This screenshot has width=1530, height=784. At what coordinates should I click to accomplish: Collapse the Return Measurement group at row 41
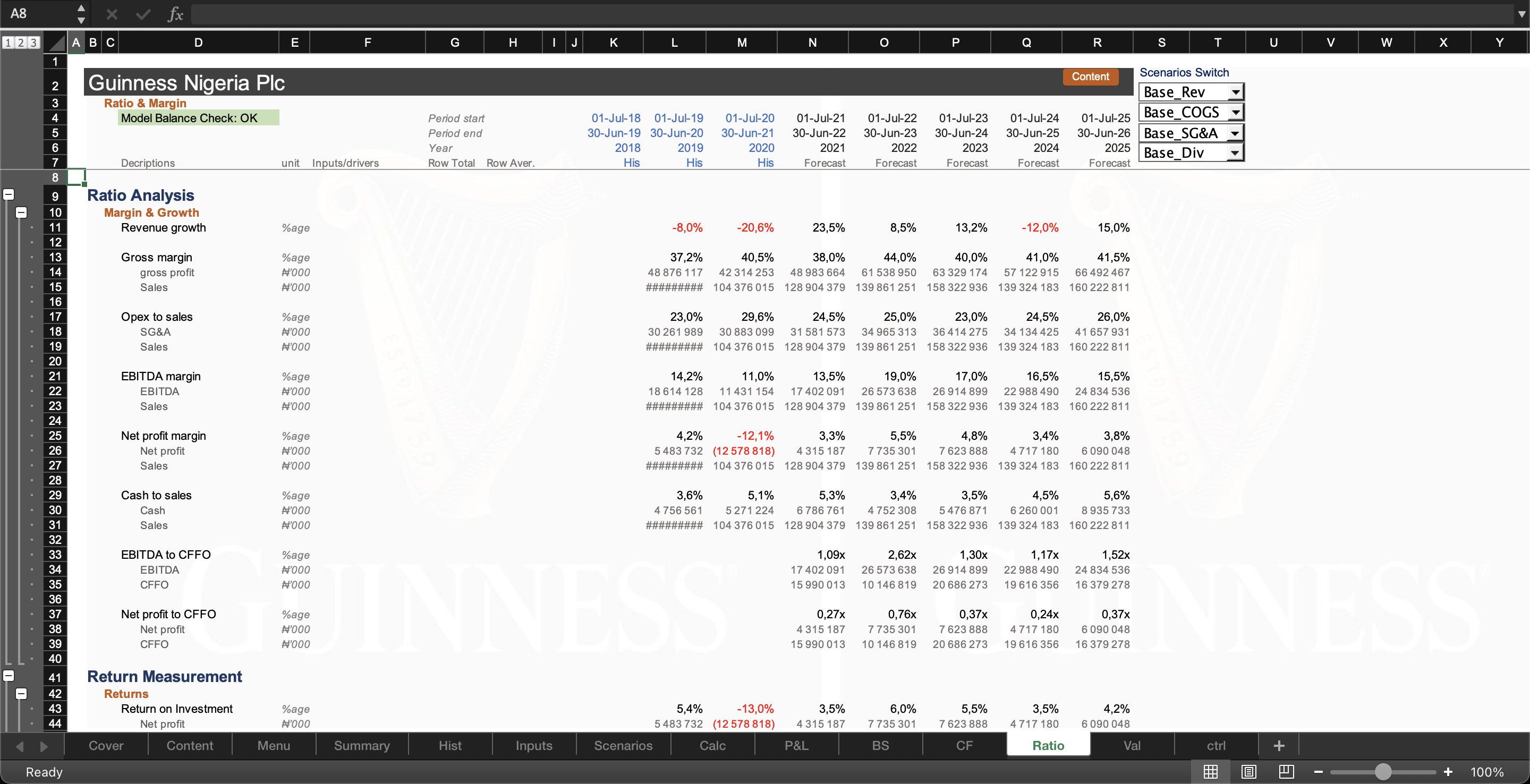8,676
